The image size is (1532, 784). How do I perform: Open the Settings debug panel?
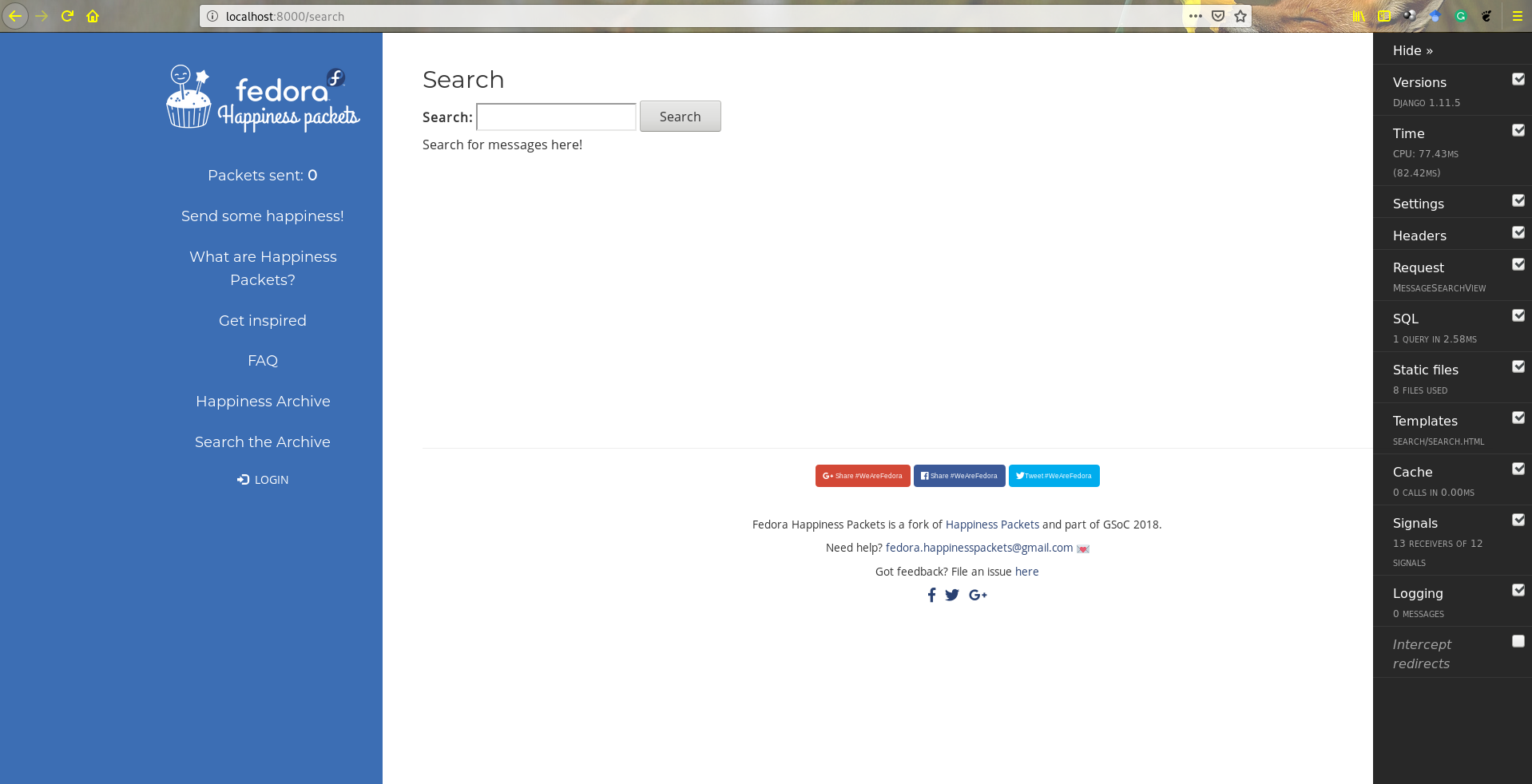coord(1418,204)
